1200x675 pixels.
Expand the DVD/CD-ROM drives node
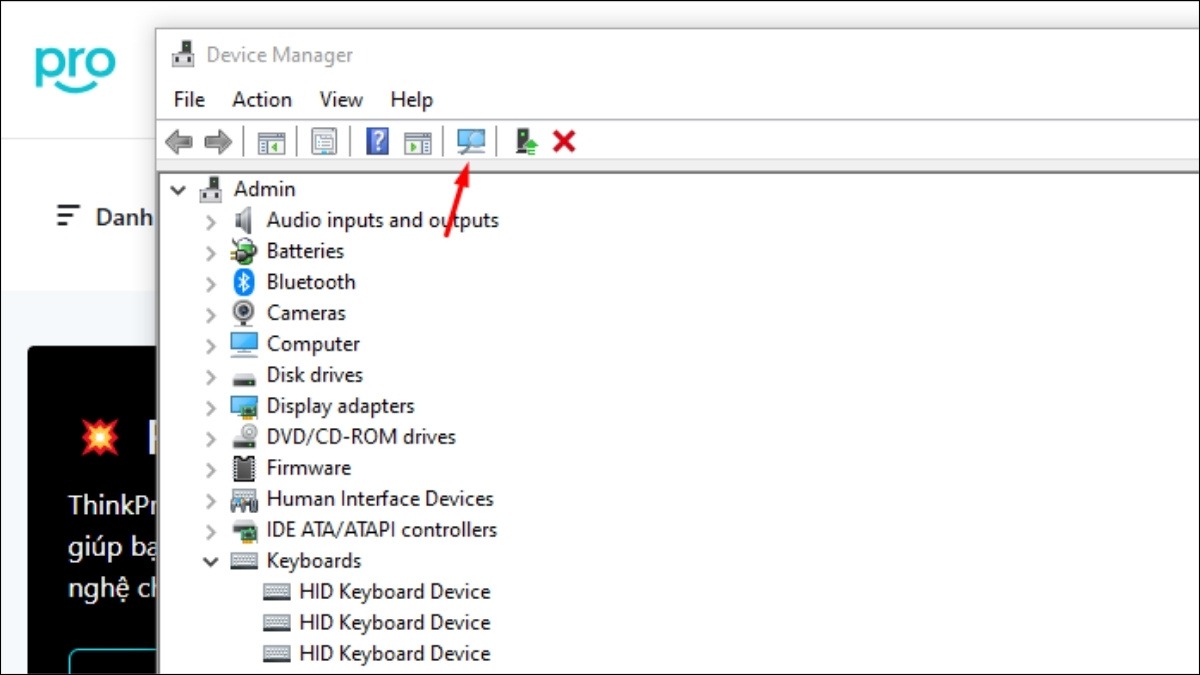tap(210, 438)
